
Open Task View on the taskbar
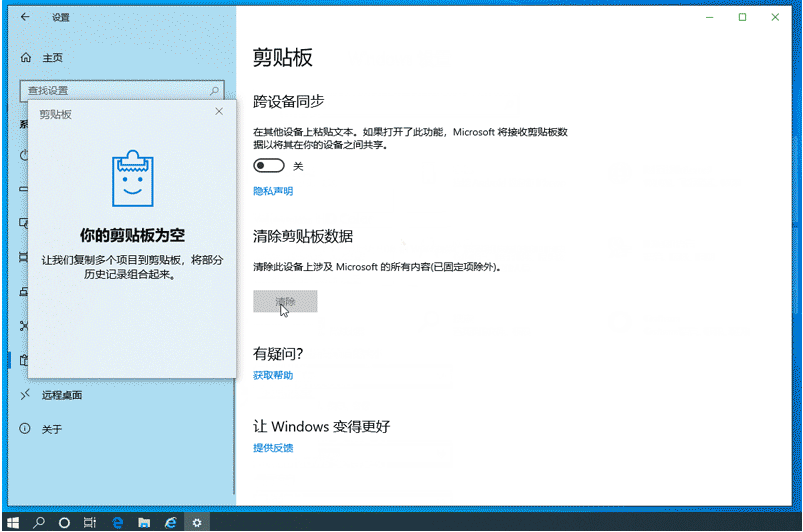coord(90,522)
